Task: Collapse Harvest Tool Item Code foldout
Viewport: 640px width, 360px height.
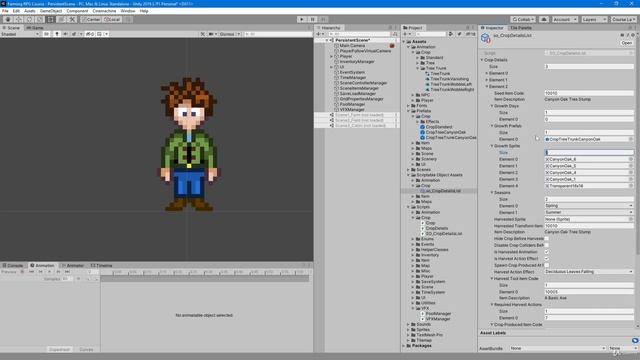Action: [x=492, y=278]
